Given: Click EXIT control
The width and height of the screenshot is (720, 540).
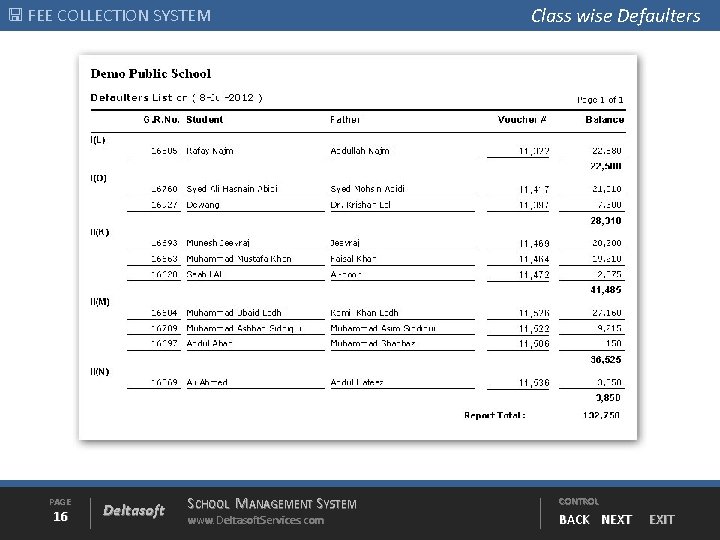Looking at the screenshot, I should [x=661, y=519].
